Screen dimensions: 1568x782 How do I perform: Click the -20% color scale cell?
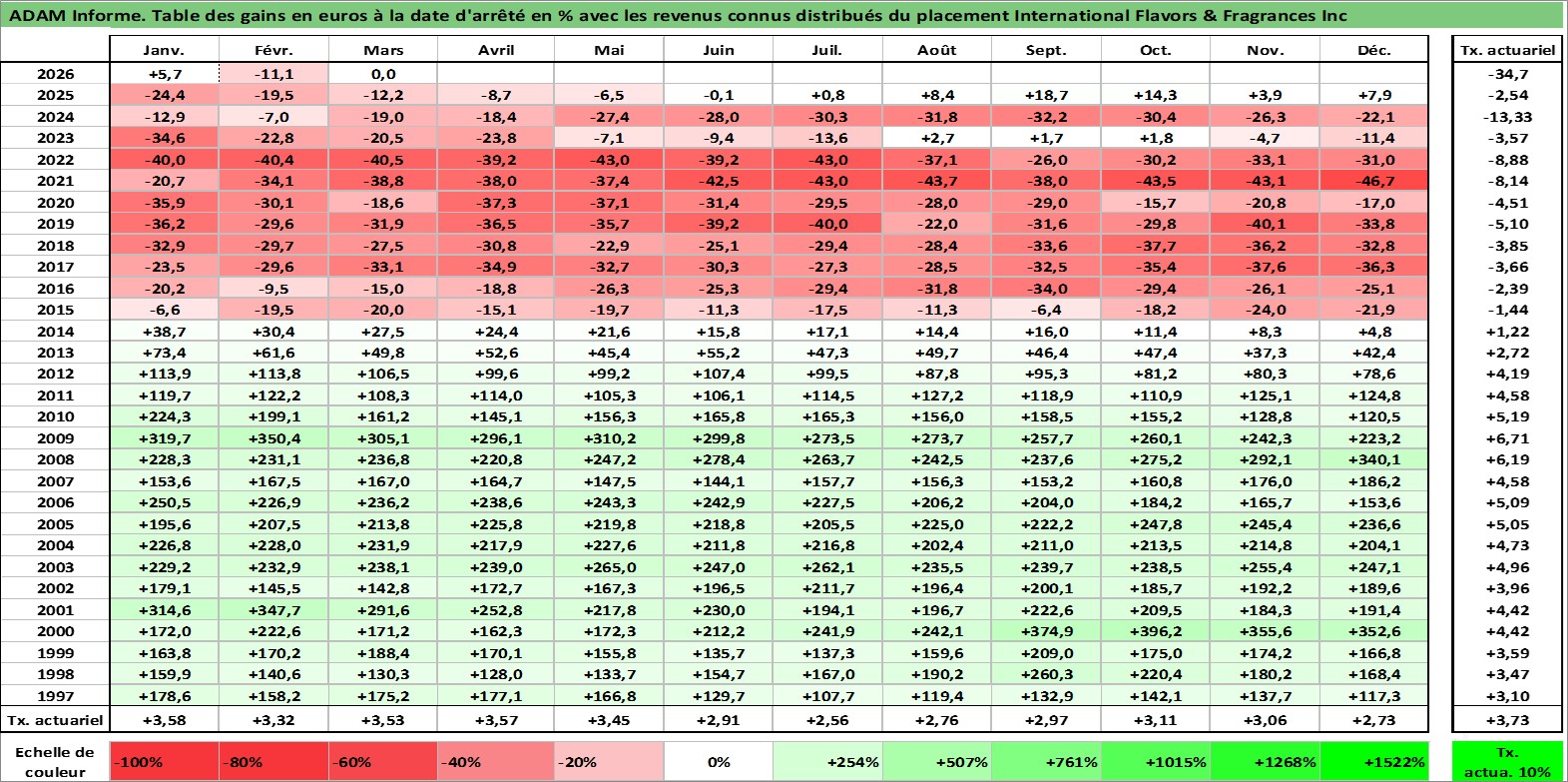[609, 761]
